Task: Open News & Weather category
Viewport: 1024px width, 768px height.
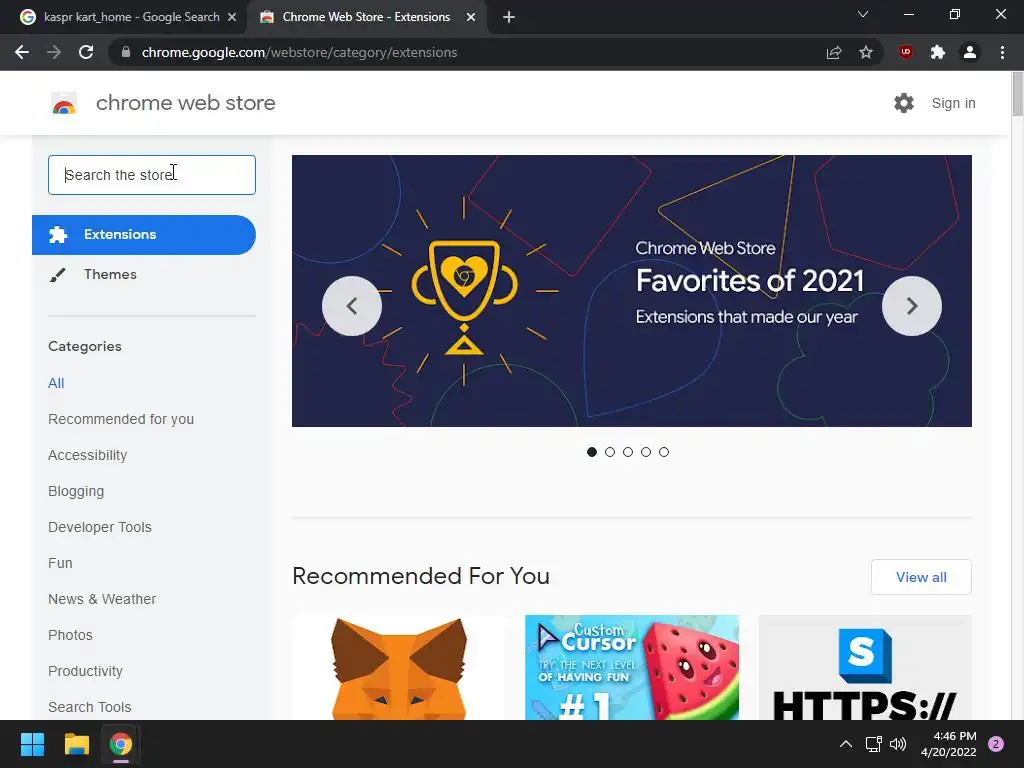Action: point(102,599)
